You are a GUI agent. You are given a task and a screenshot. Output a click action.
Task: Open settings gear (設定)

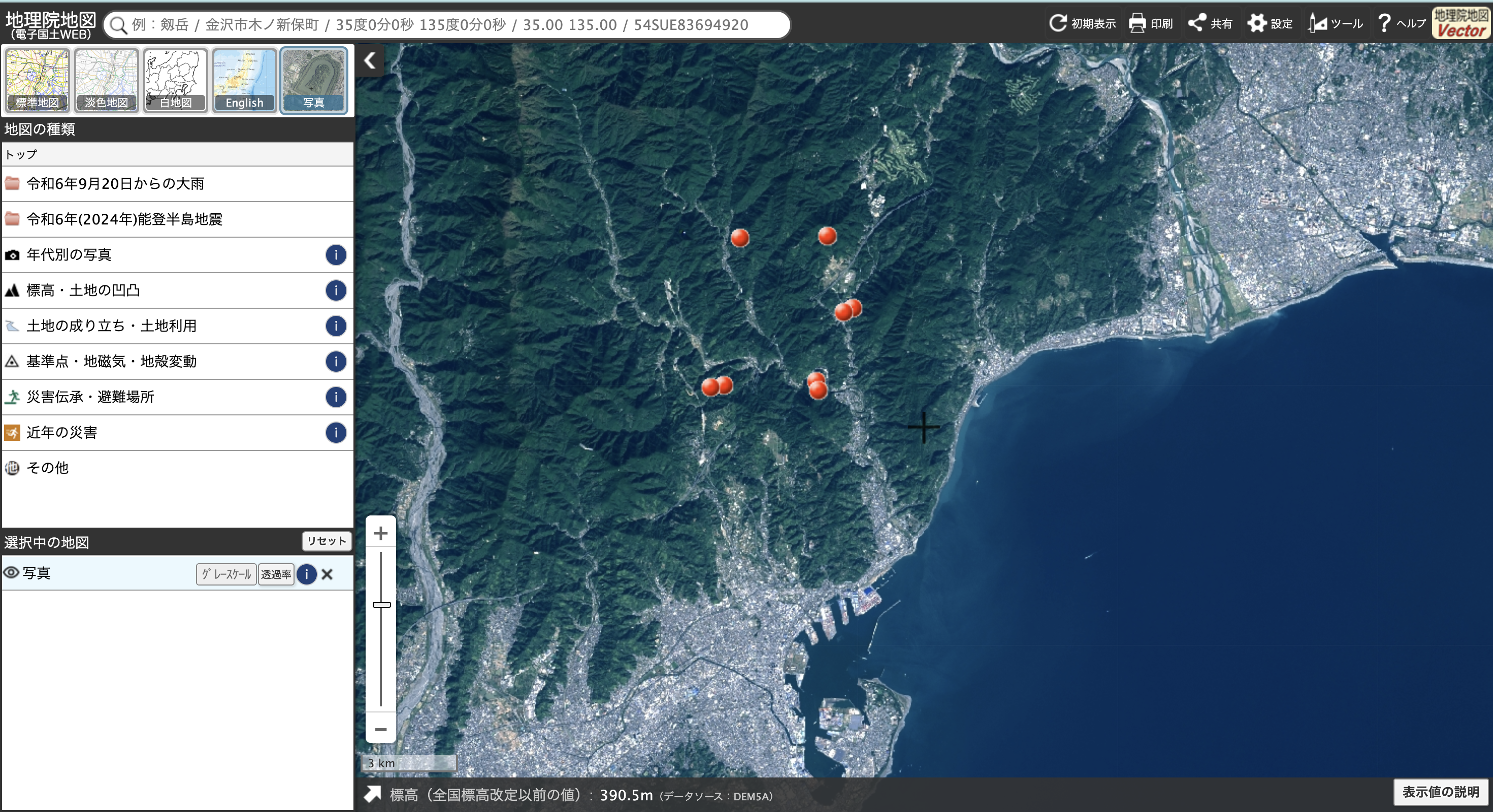pos(1256,23)
